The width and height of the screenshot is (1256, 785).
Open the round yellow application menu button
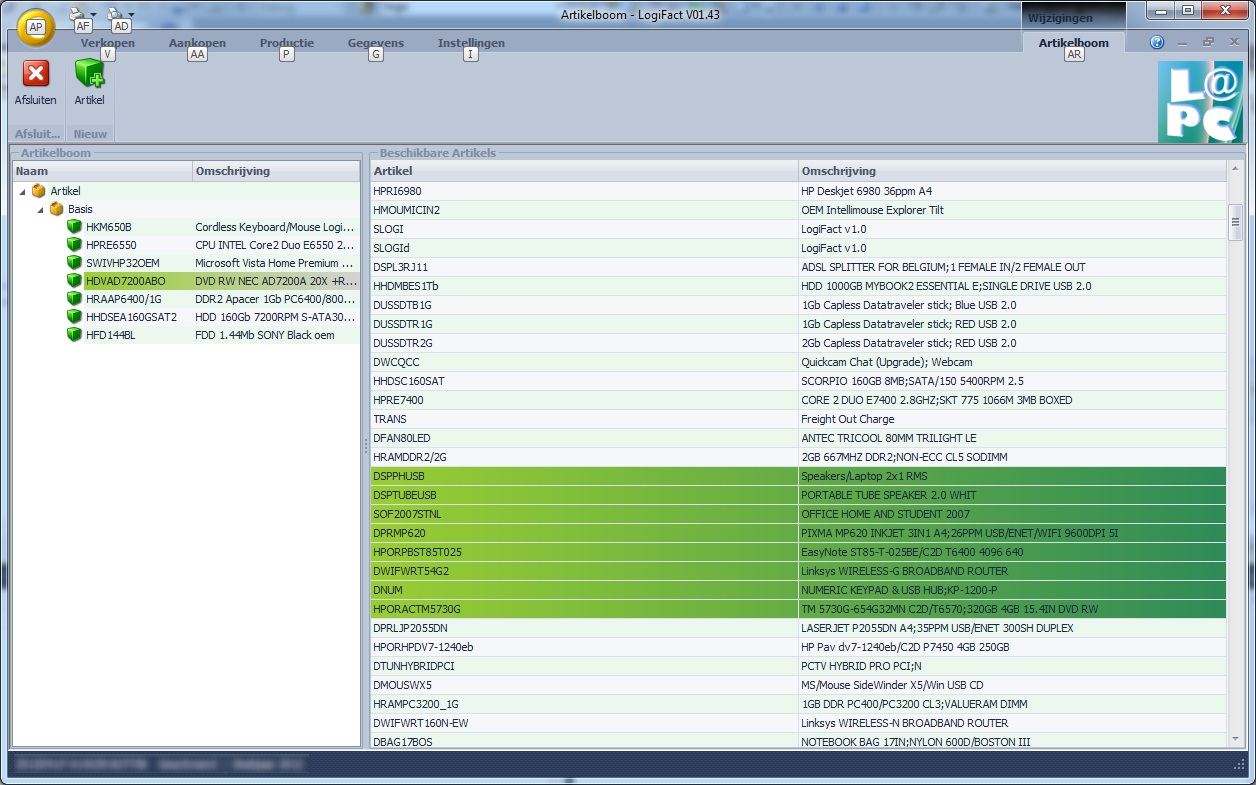[36, 26]
